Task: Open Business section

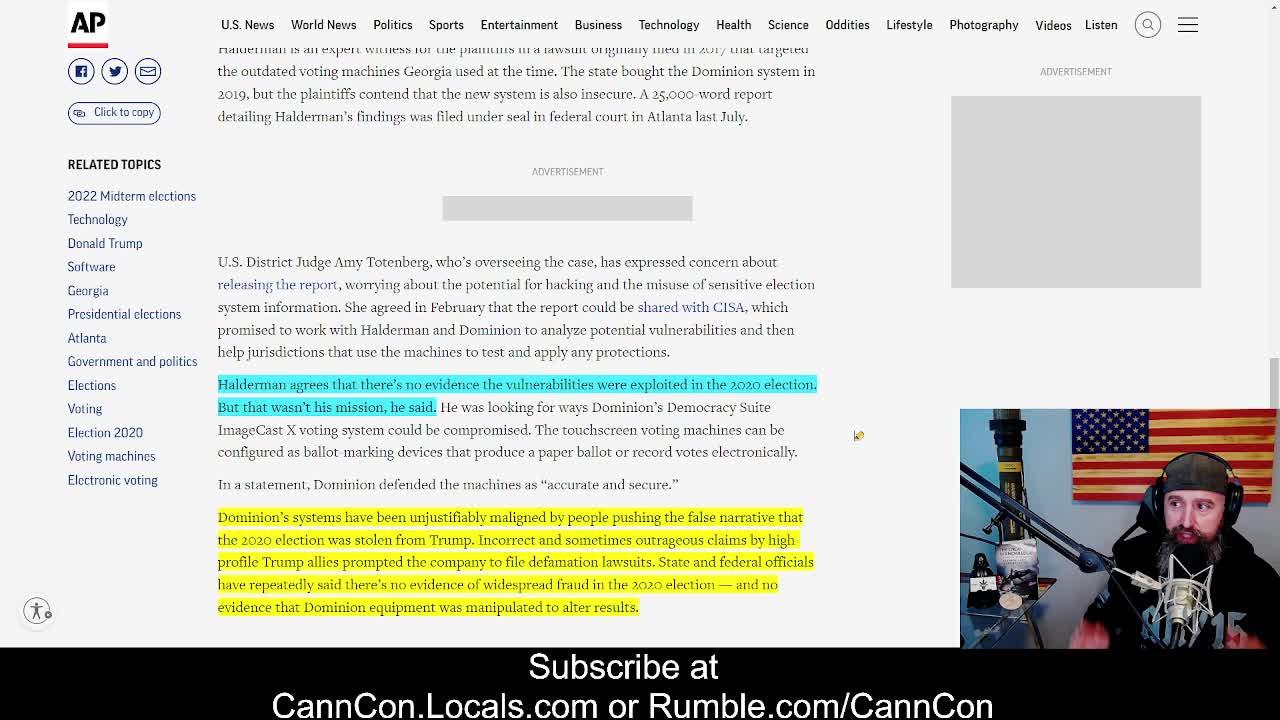Action: (x=598, y=25)
